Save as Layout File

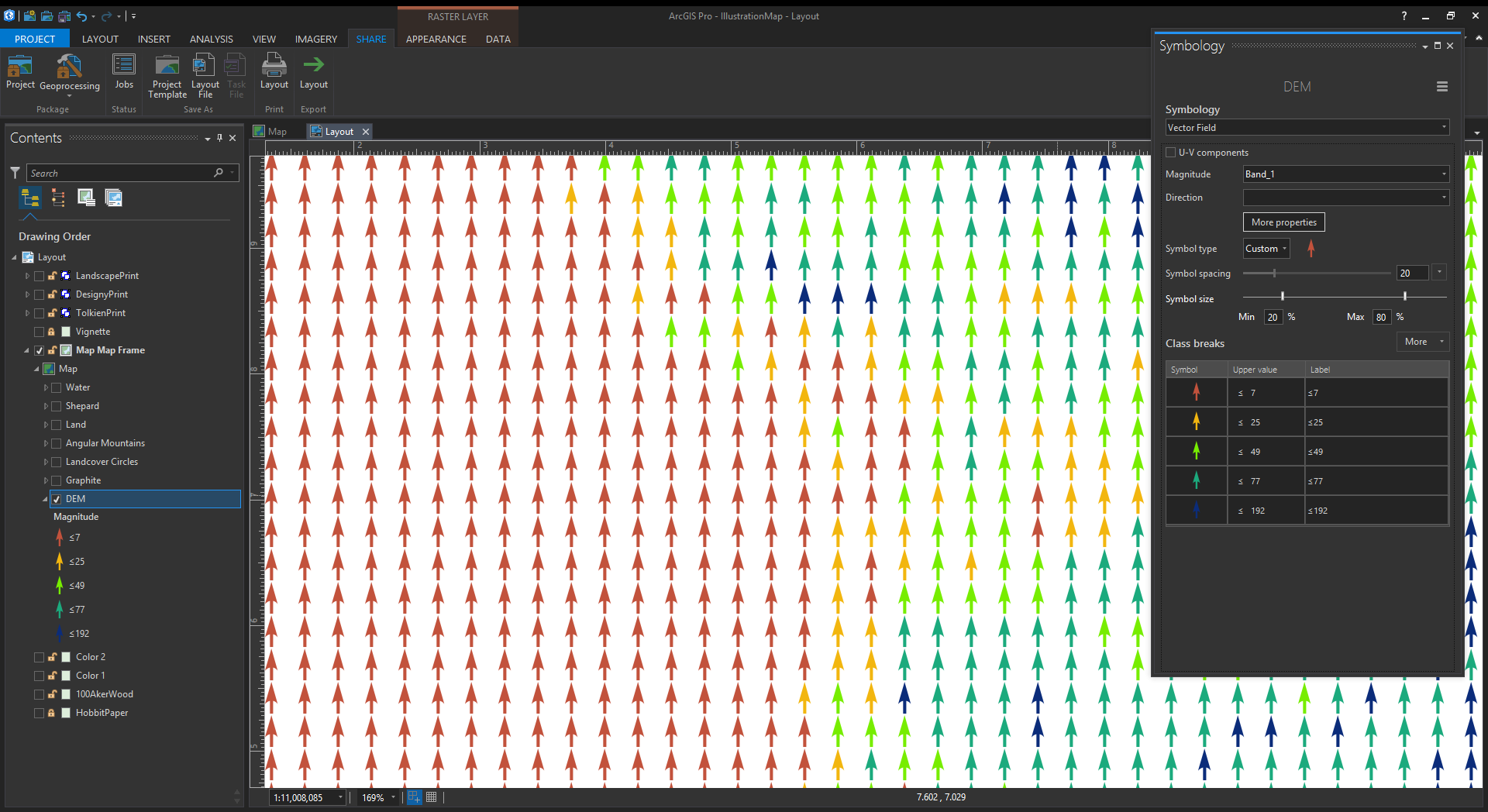tap(205, 76)
